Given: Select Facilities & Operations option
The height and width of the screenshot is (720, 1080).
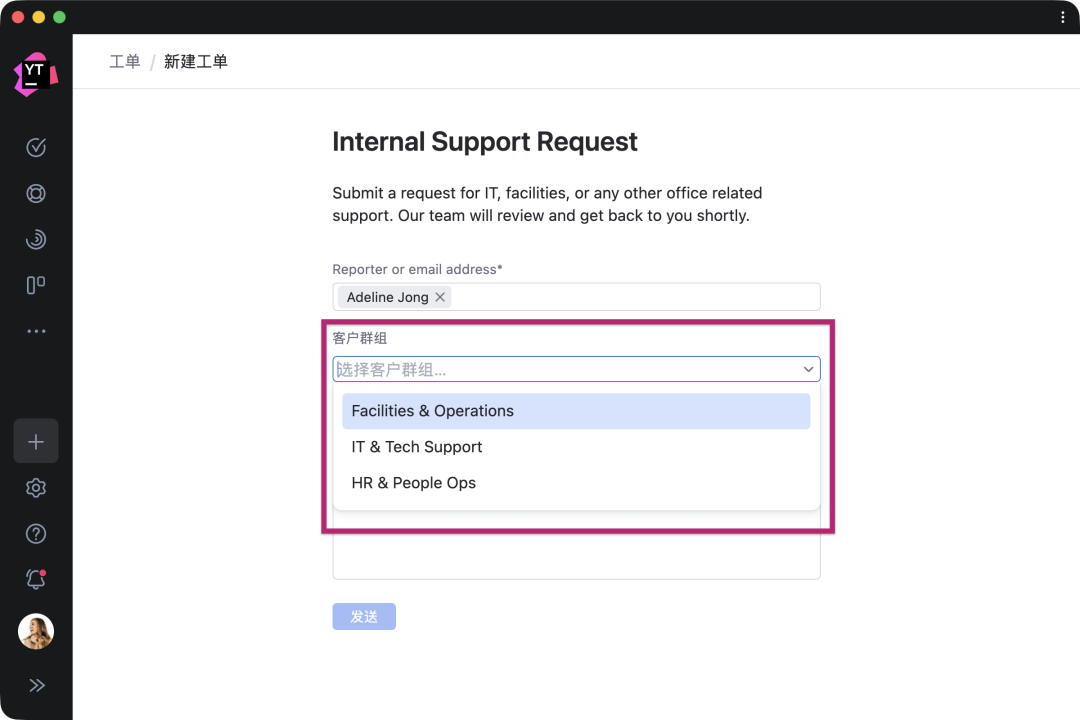Looking at the screenshot, I should (x=577, y=411).
